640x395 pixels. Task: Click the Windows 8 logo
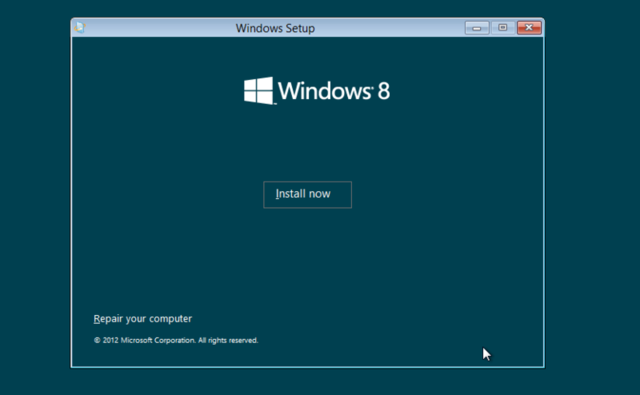click(317, 91)
